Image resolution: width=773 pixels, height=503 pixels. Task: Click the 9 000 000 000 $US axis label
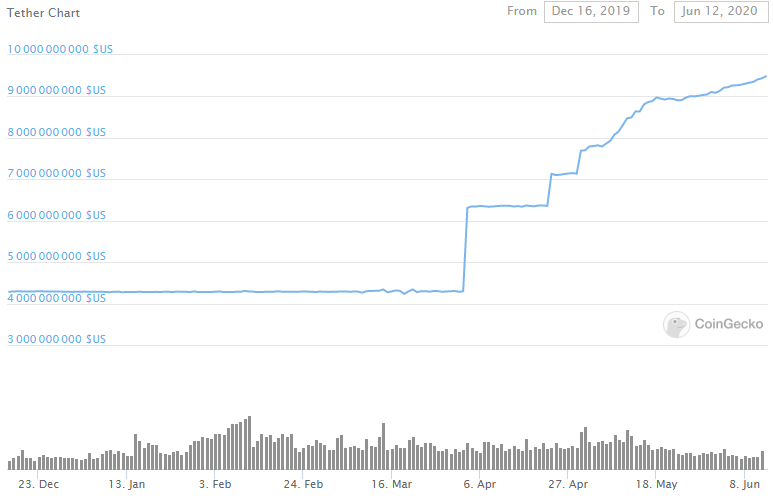[x=57, y=90]
